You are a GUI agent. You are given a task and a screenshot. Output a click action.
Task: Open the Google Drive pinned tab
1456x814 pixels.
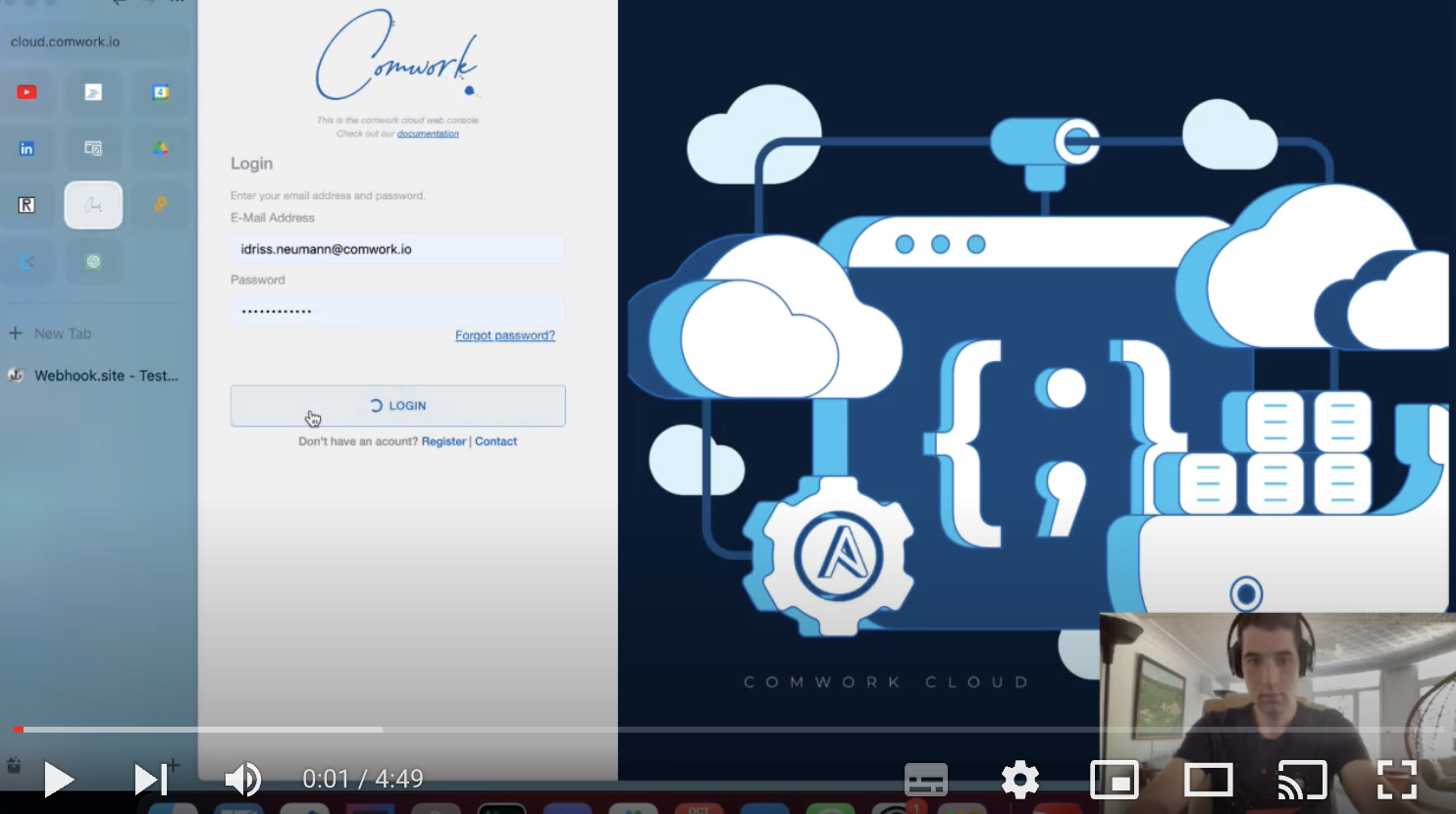pyautogui.click(x=160, y=149)
